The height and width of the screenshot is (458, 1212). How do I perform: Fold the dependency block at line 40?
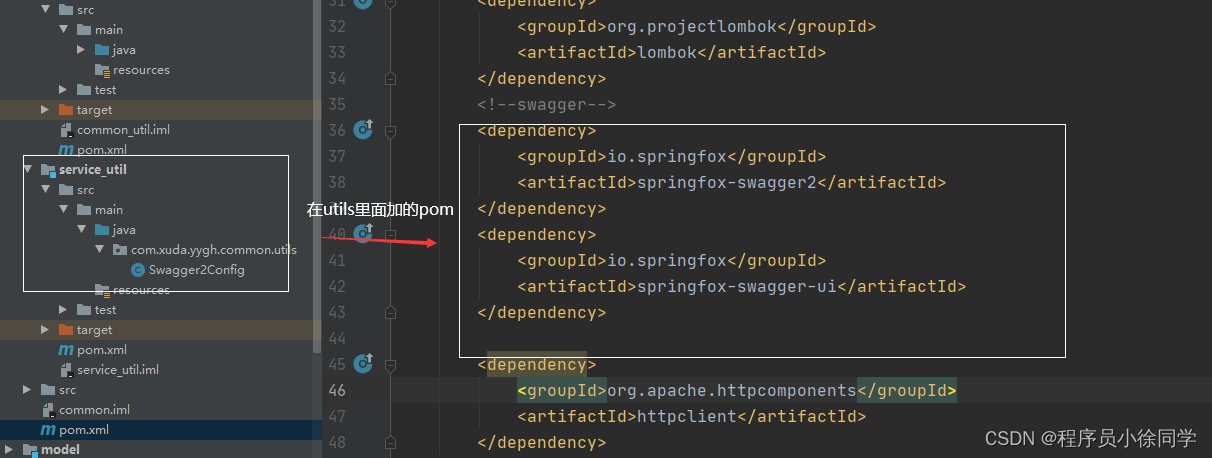[x=391, y=234]
